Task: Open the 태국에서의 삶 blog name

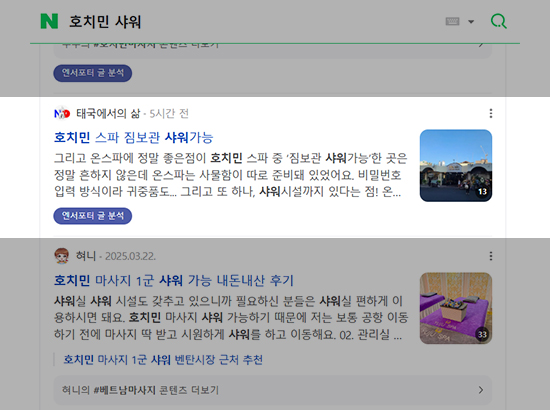Action: [x=108, y=113]
